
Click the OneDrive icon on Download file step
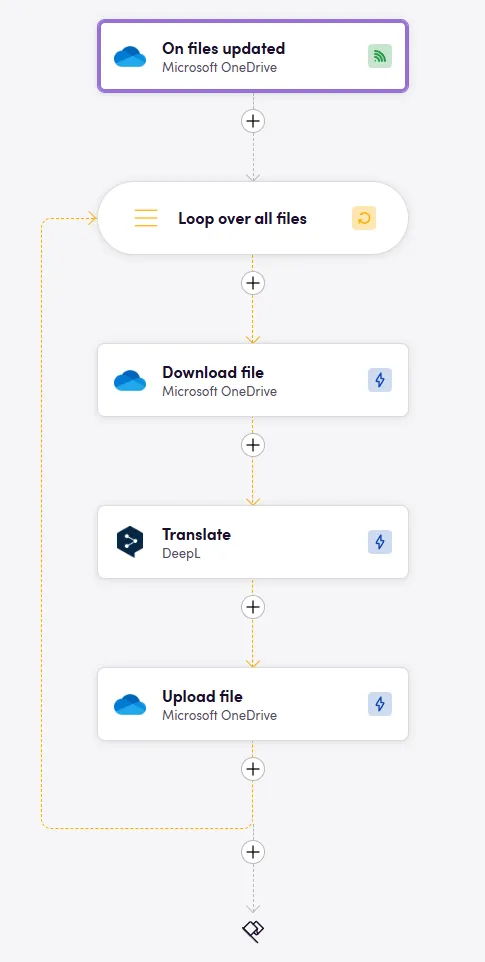[130, 380]
